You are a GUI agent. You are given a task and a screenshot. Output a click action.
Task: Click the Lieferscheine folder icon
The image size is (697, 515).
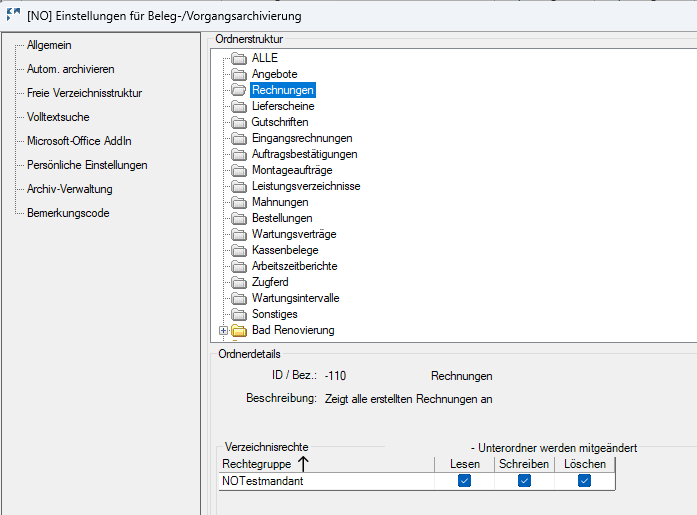pos(239,106)
